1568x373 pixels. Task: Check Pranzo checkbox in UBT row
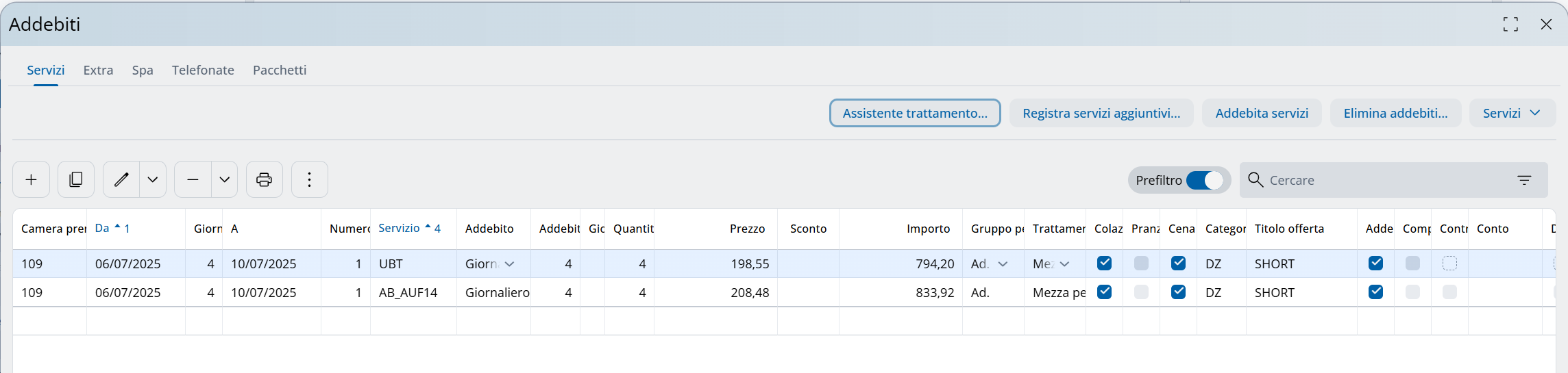pos(1141,263)
